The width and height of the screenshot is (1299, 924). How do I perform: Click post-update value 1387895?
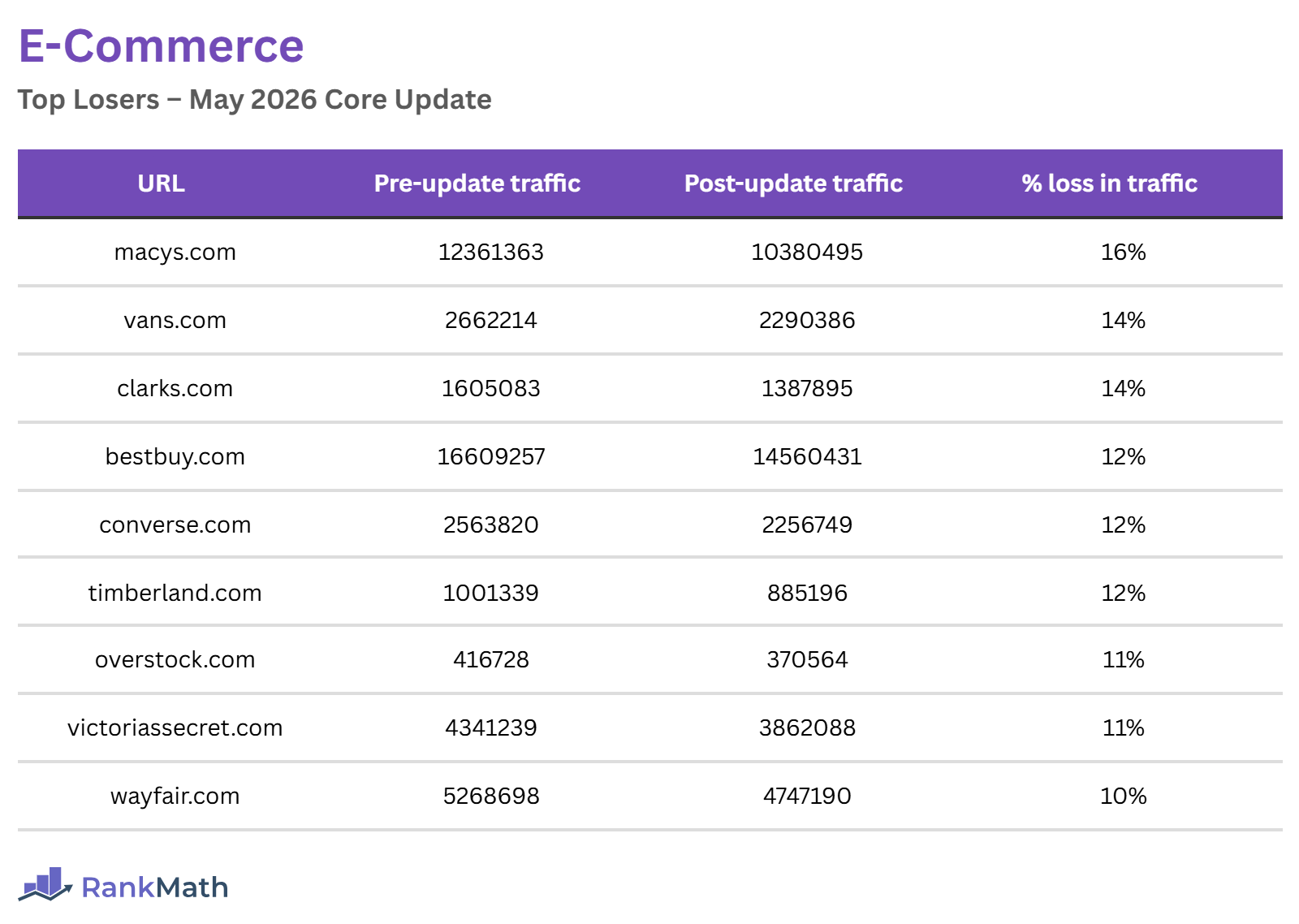807,389
